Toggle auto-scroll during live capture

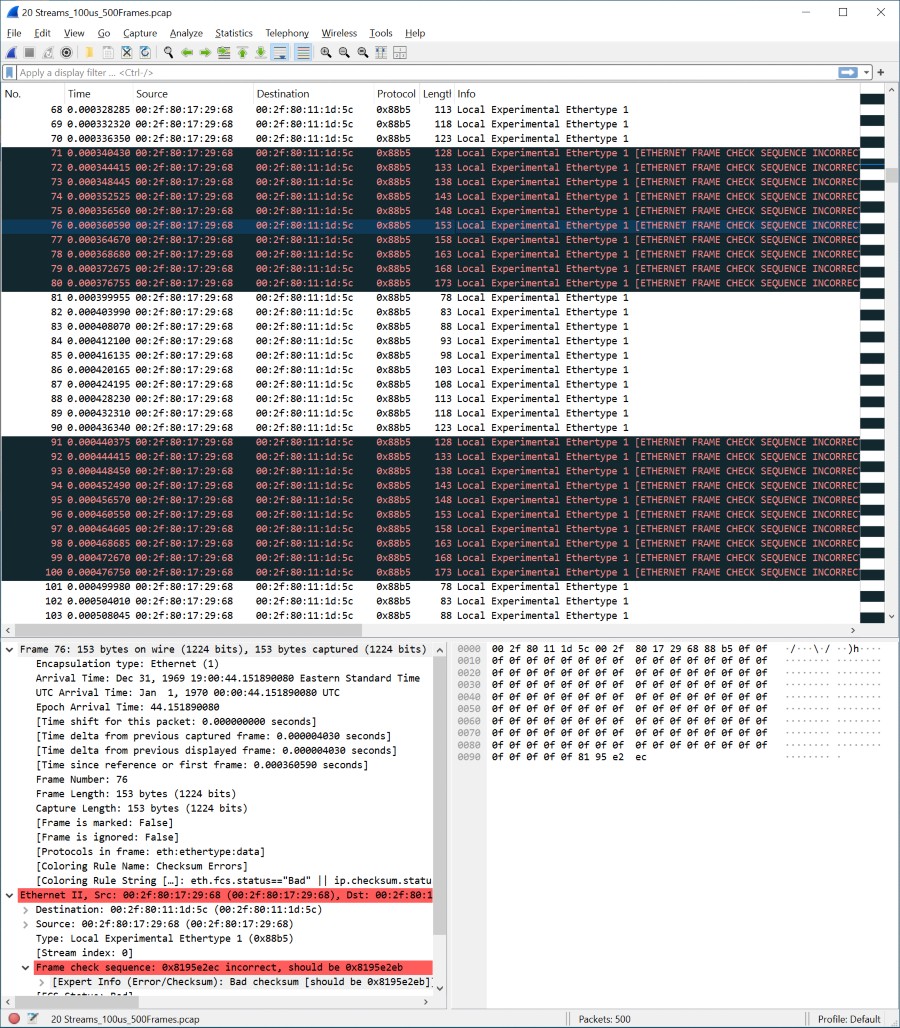pyautogui.click(x=280, y=52)
